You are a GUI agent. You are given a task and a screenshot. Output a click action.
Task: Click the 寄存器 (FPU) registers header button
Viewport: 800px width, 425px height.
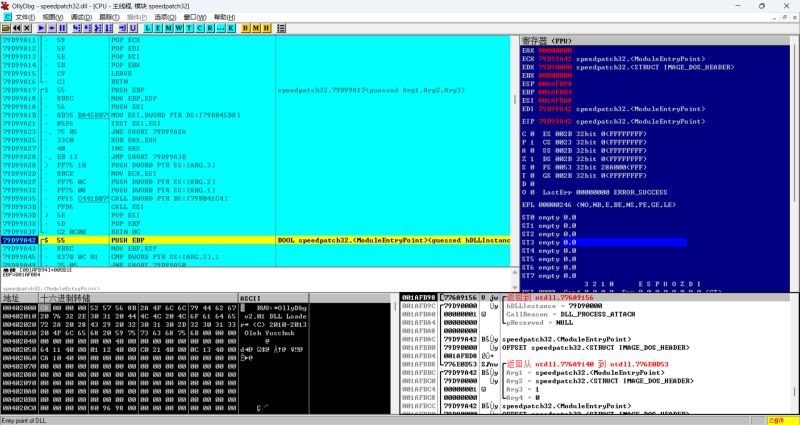click(x=657, y=40)
